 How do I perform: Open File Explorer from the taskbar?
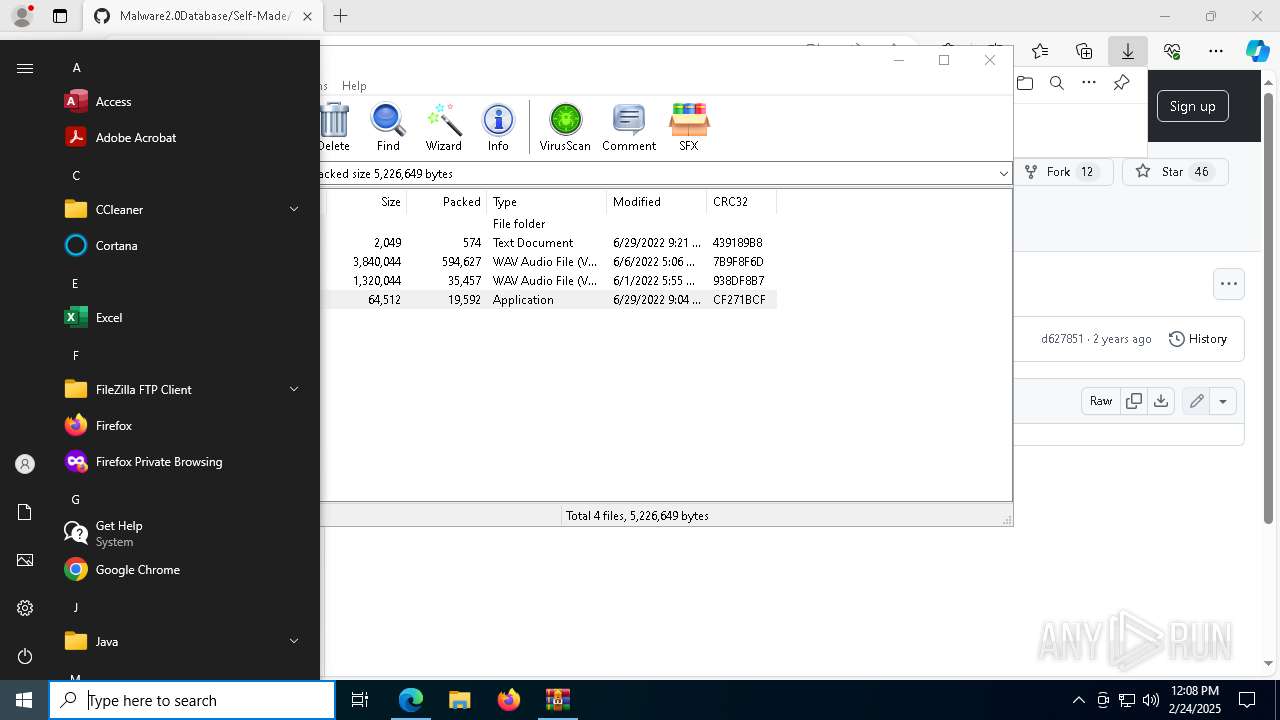459,700
